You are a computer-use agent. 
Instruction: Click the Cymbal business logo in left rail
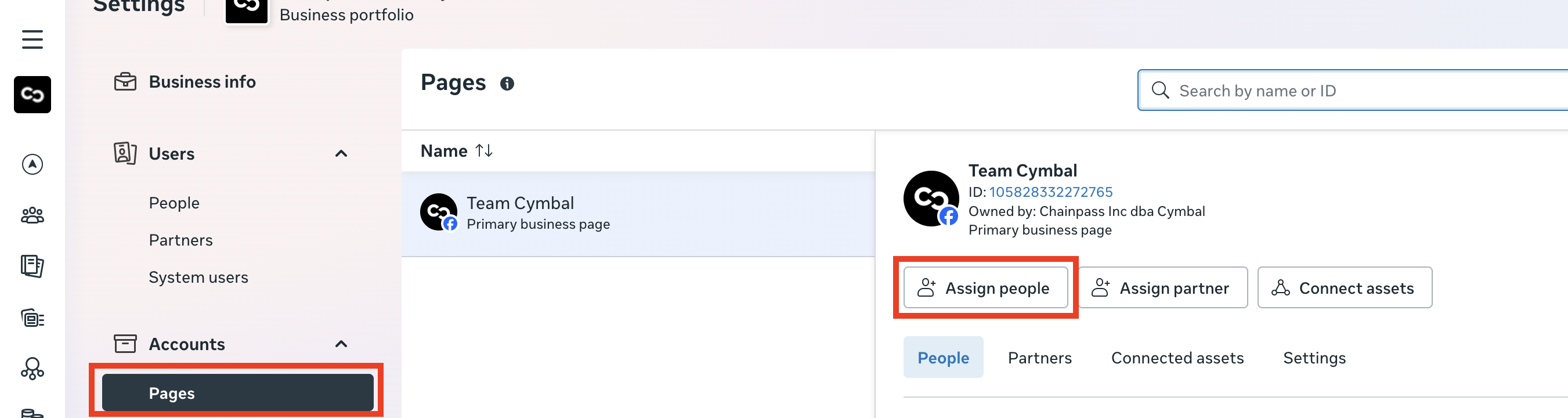point(32,95)
